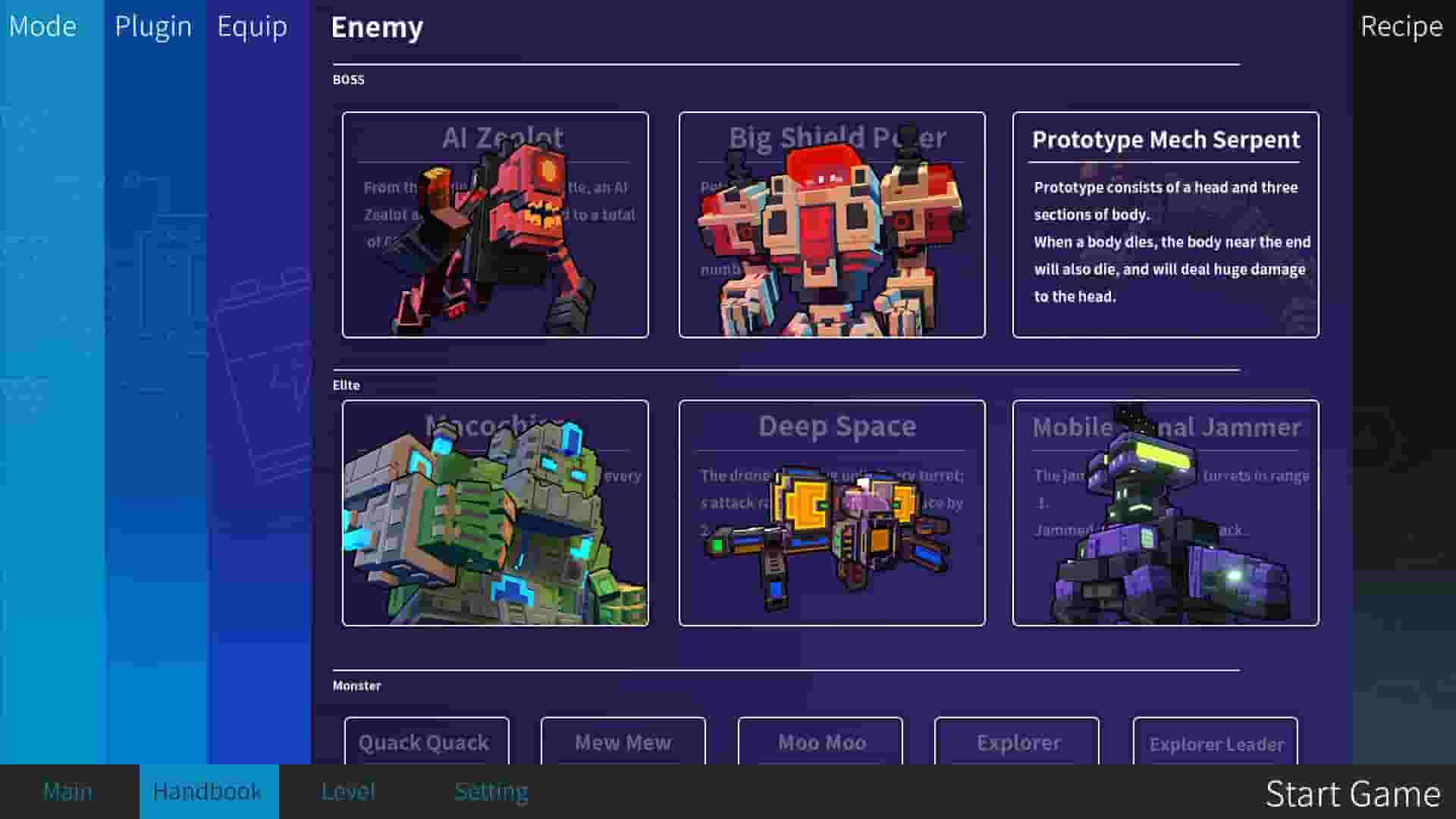
Task: Switch to the Main tab
Action: [x=67, y=791]
